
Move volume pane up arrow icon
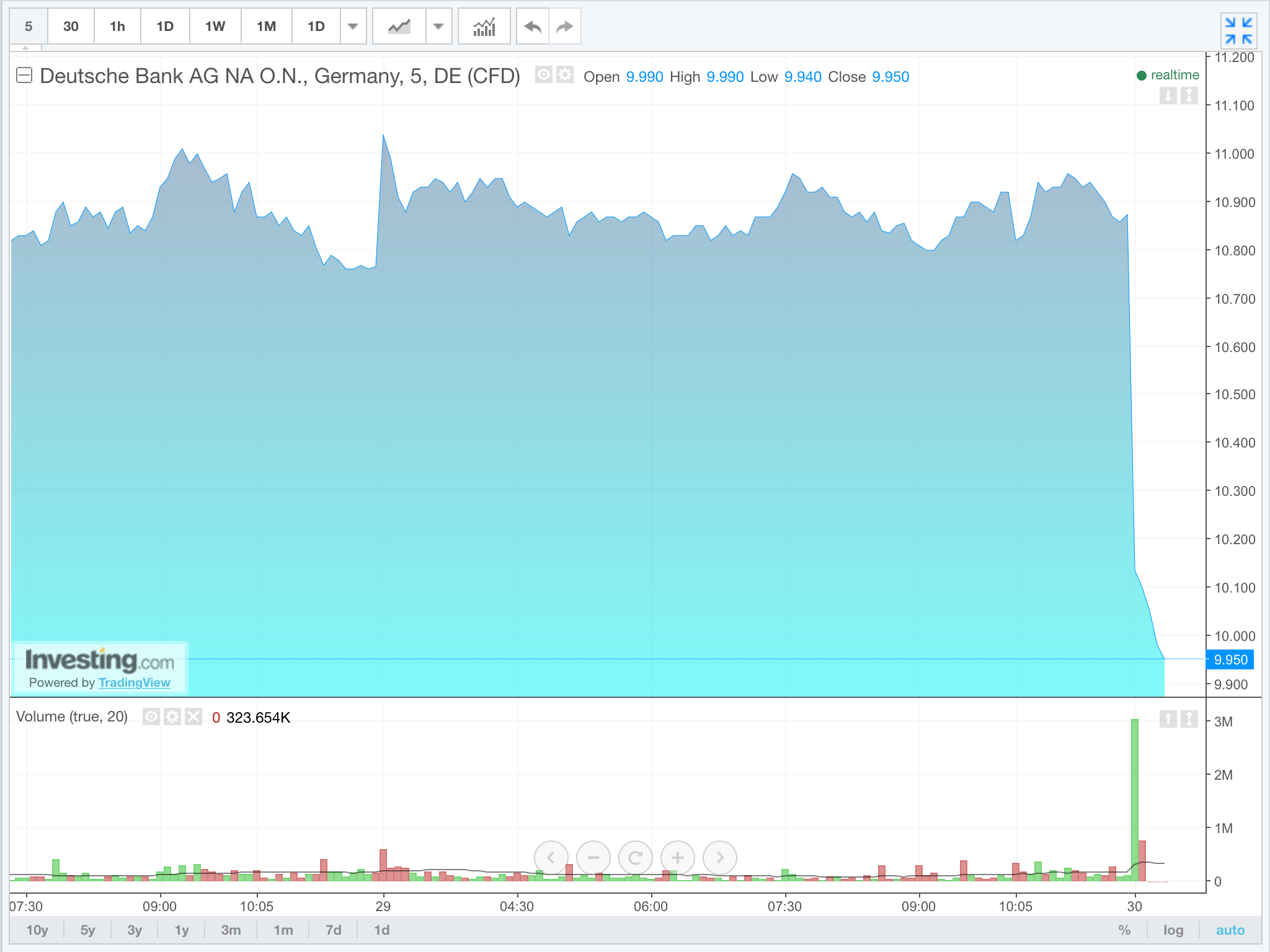coord(1168,719)
